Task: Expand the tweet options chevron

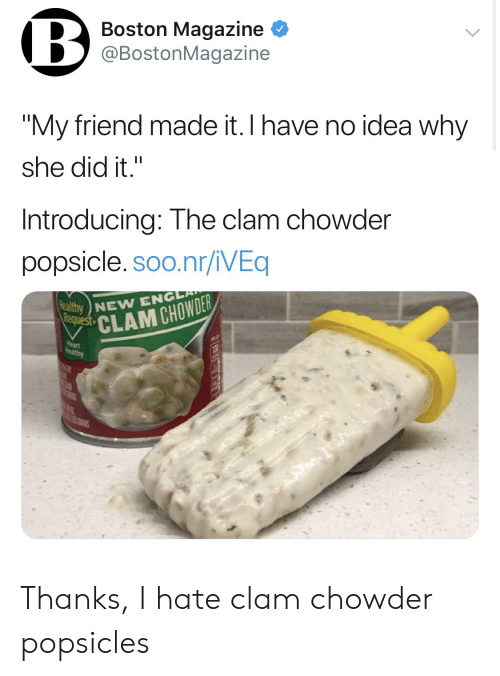Action: (x=472, y=32)
